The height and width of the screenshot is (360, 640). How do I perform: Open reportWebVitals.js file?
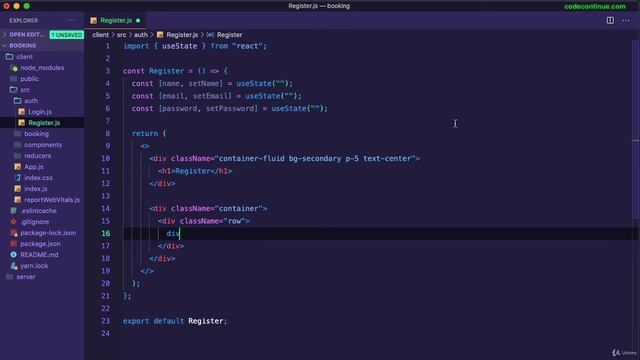tap(52, 200)
